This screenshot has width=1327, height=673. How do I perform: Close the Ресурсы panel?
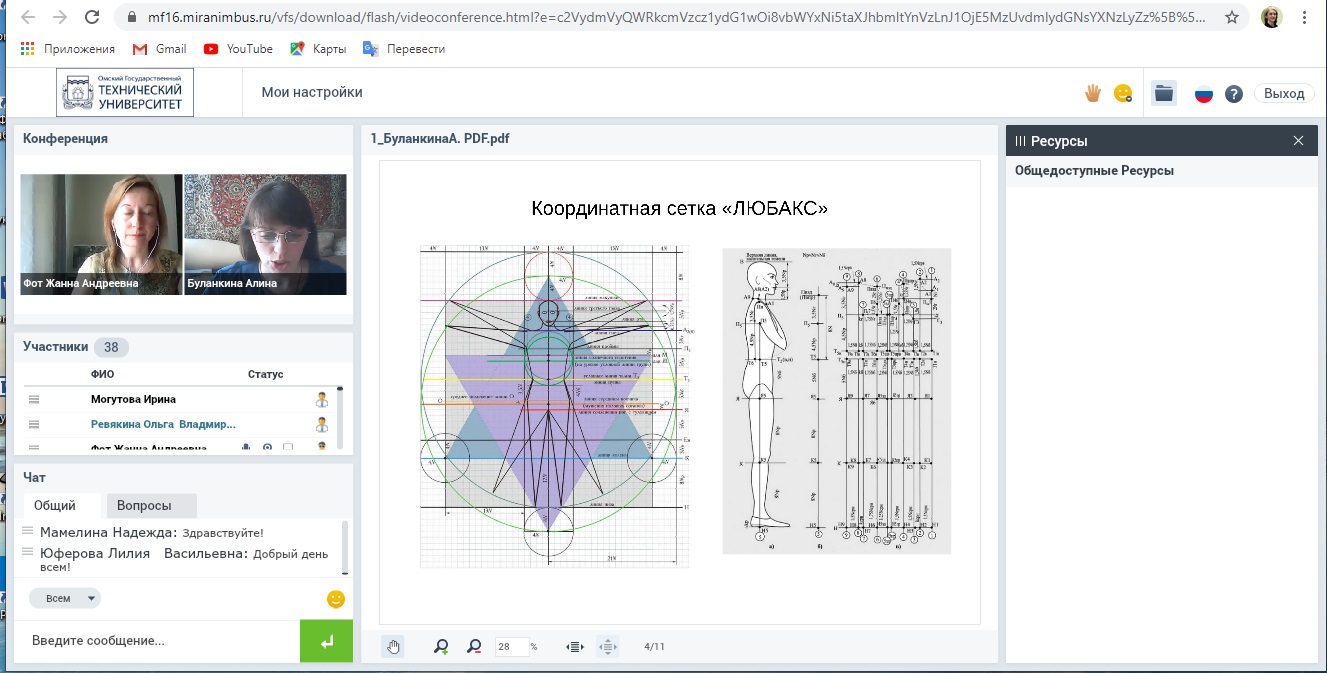click(1298, 141)
